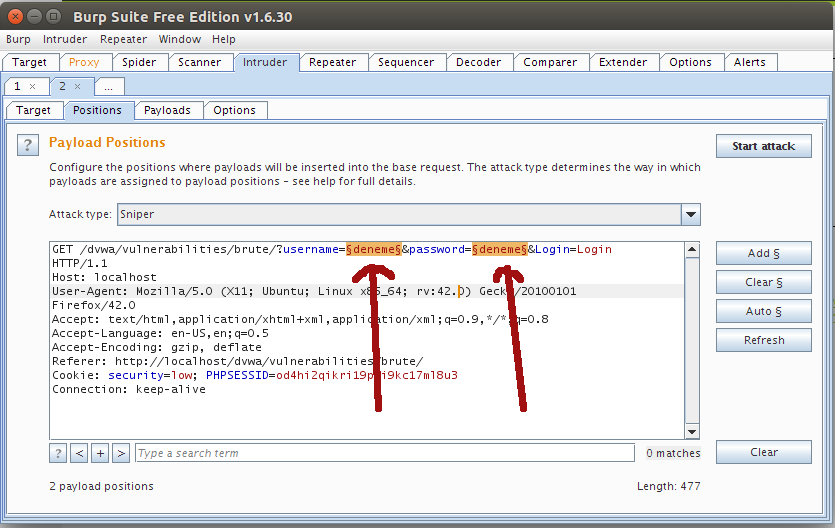835x528 pixels.
Task: Switch to the Alerts tab
Action: pyautogui.click(x=750, y=62)
